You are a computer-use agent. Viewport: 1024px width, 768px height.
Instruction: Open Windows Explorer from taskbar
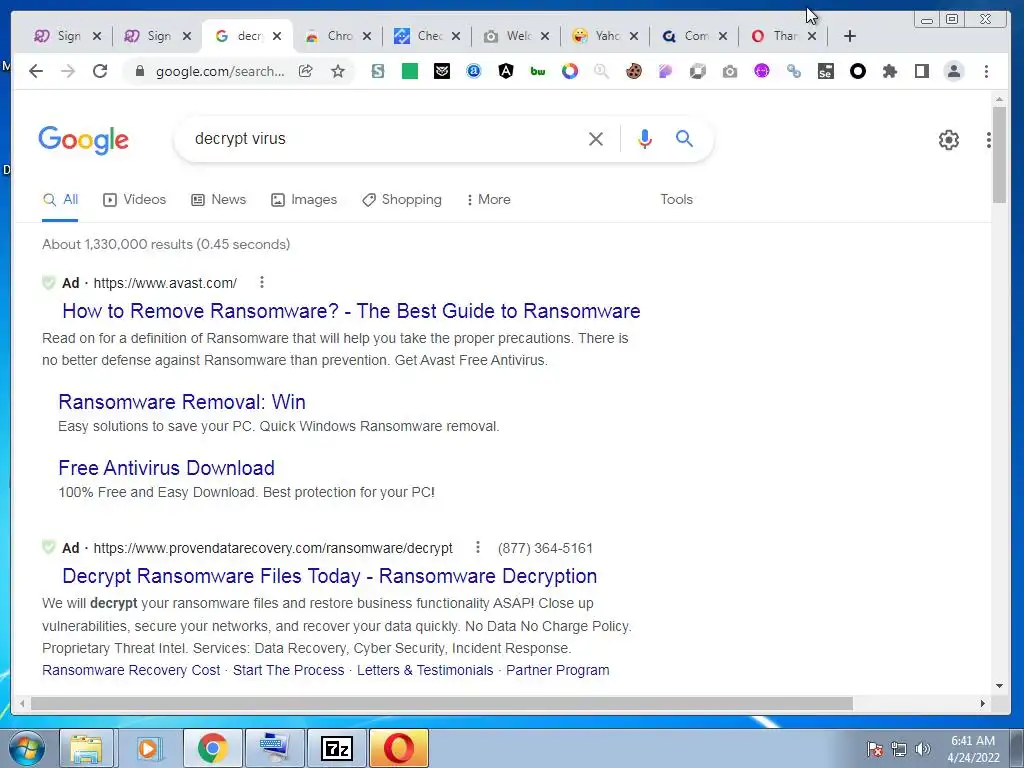[x=86, y=748]
